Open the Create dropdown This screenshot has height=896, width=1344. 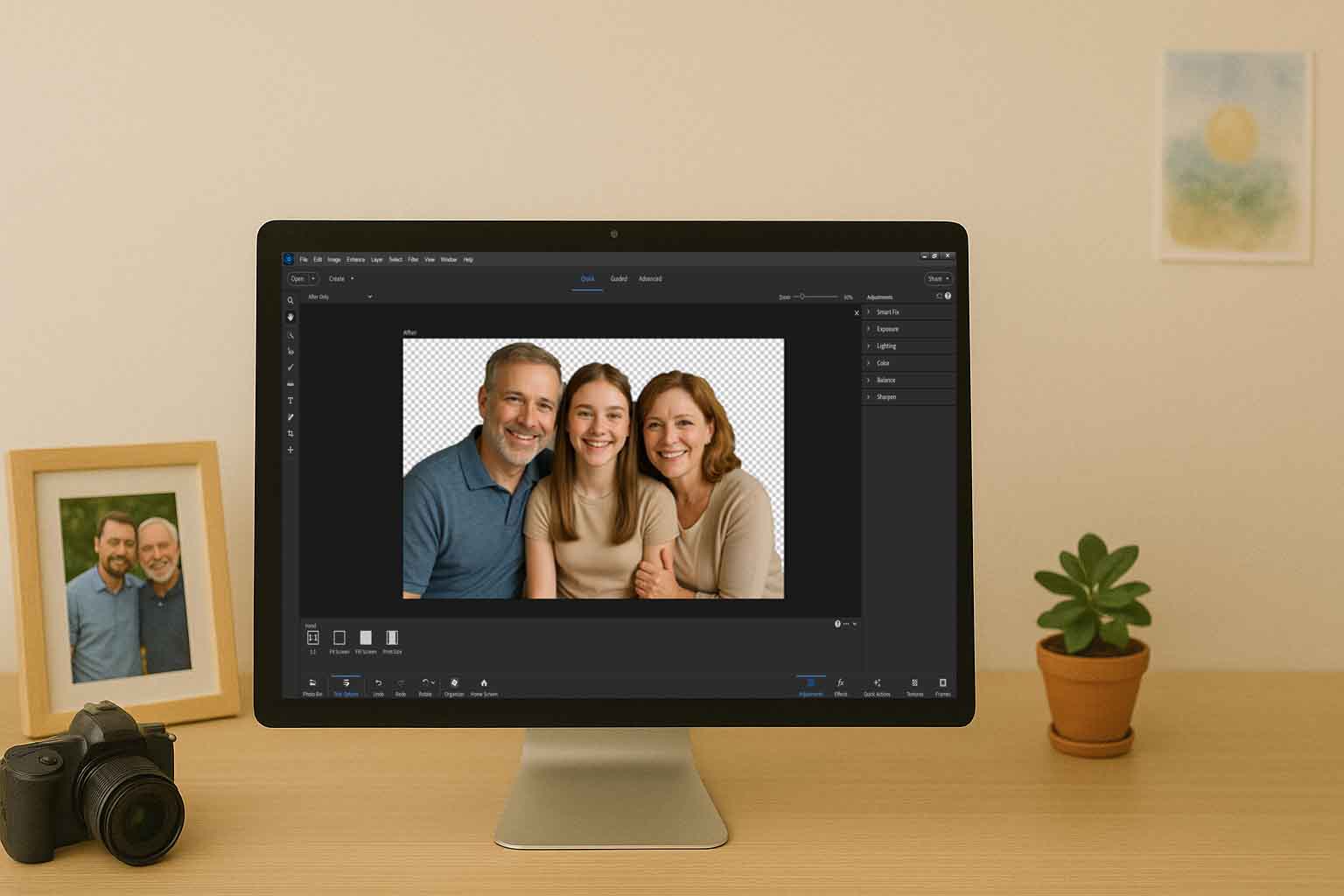pyautogui.click(x=339, y=278)
